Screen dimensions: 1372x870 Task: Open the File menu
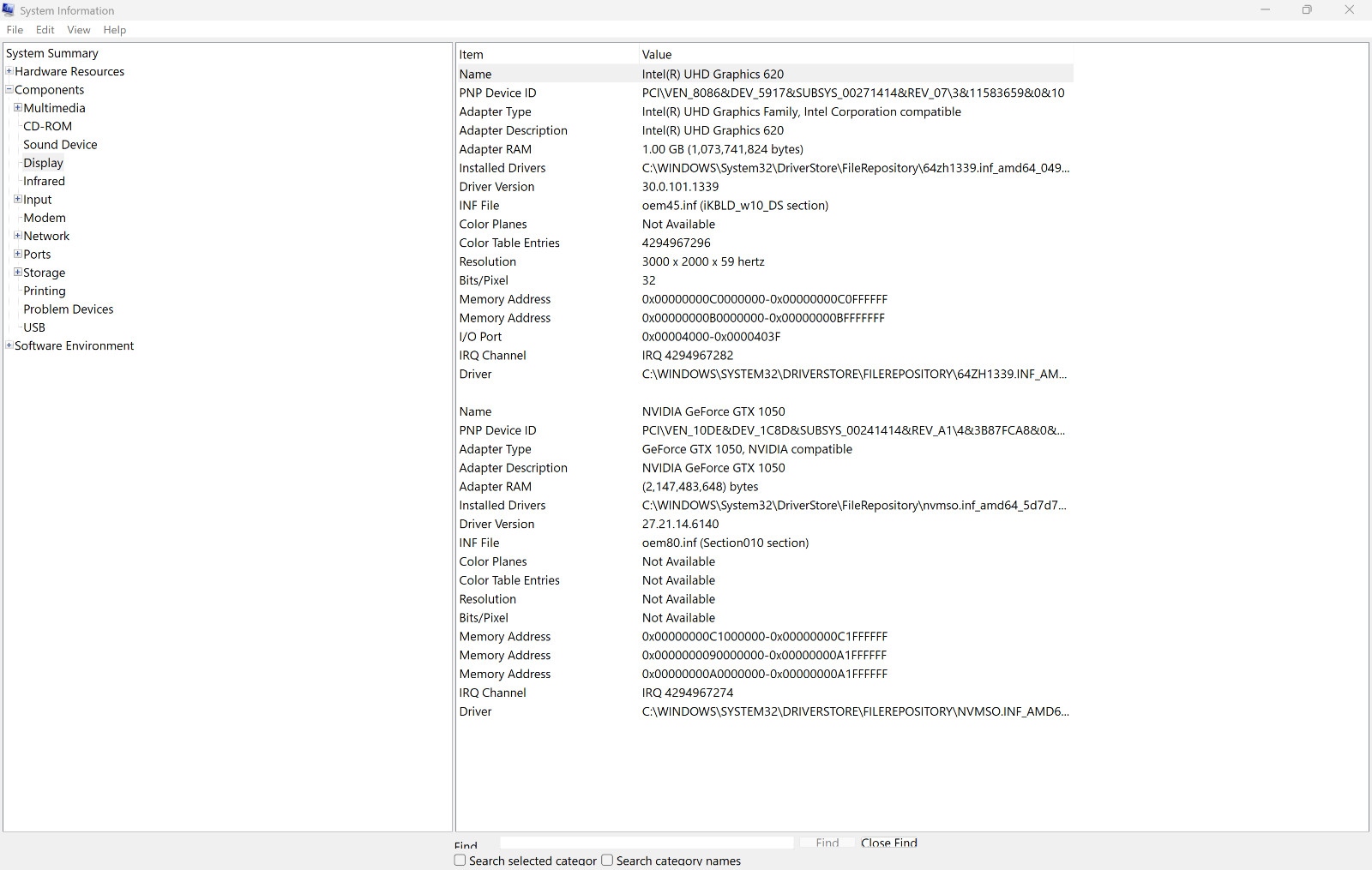click(x=15, y=30)
